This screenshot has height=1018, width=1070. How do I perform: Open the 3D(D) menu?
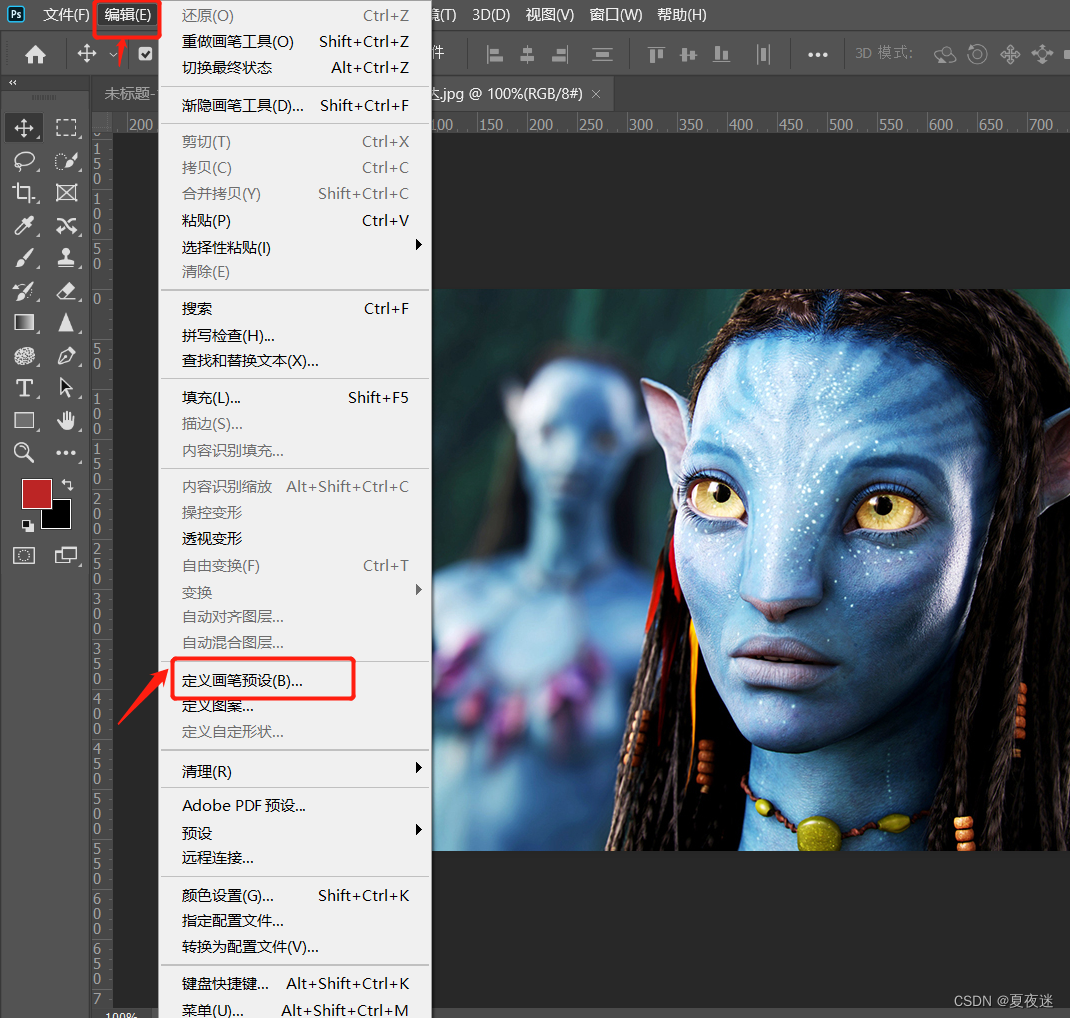(491, 14)
